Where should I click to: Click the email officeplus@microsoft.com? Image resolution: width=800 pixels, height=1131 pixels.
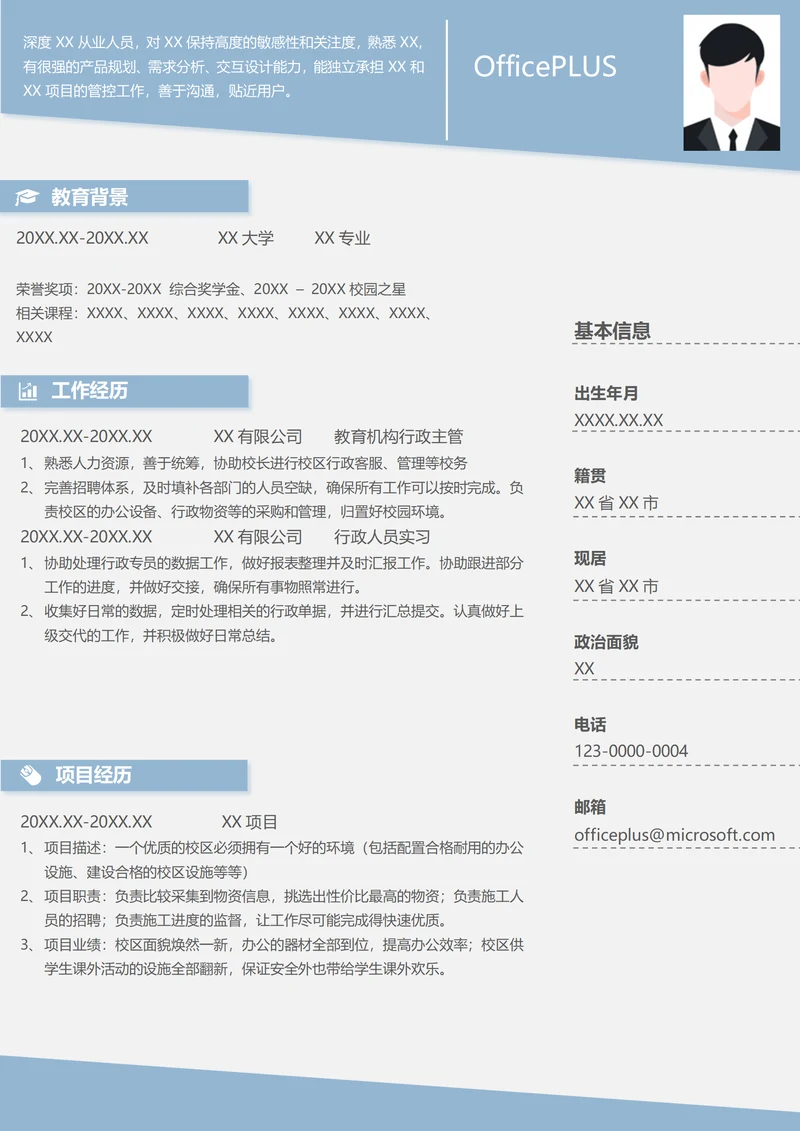674,834
